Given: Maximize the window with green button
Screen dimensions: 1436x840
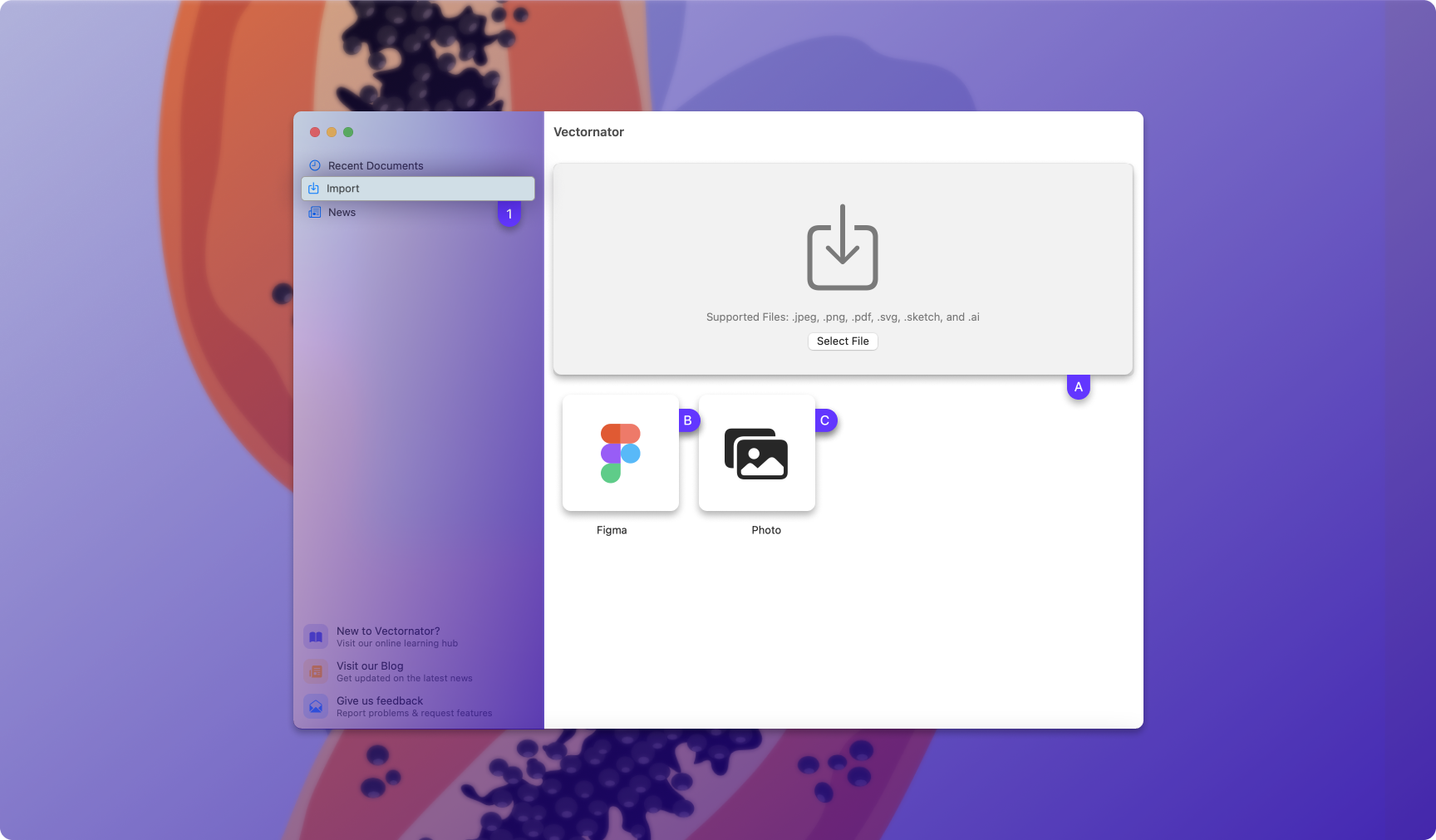Looking at the screenshot, I should [x=348, y=132].
